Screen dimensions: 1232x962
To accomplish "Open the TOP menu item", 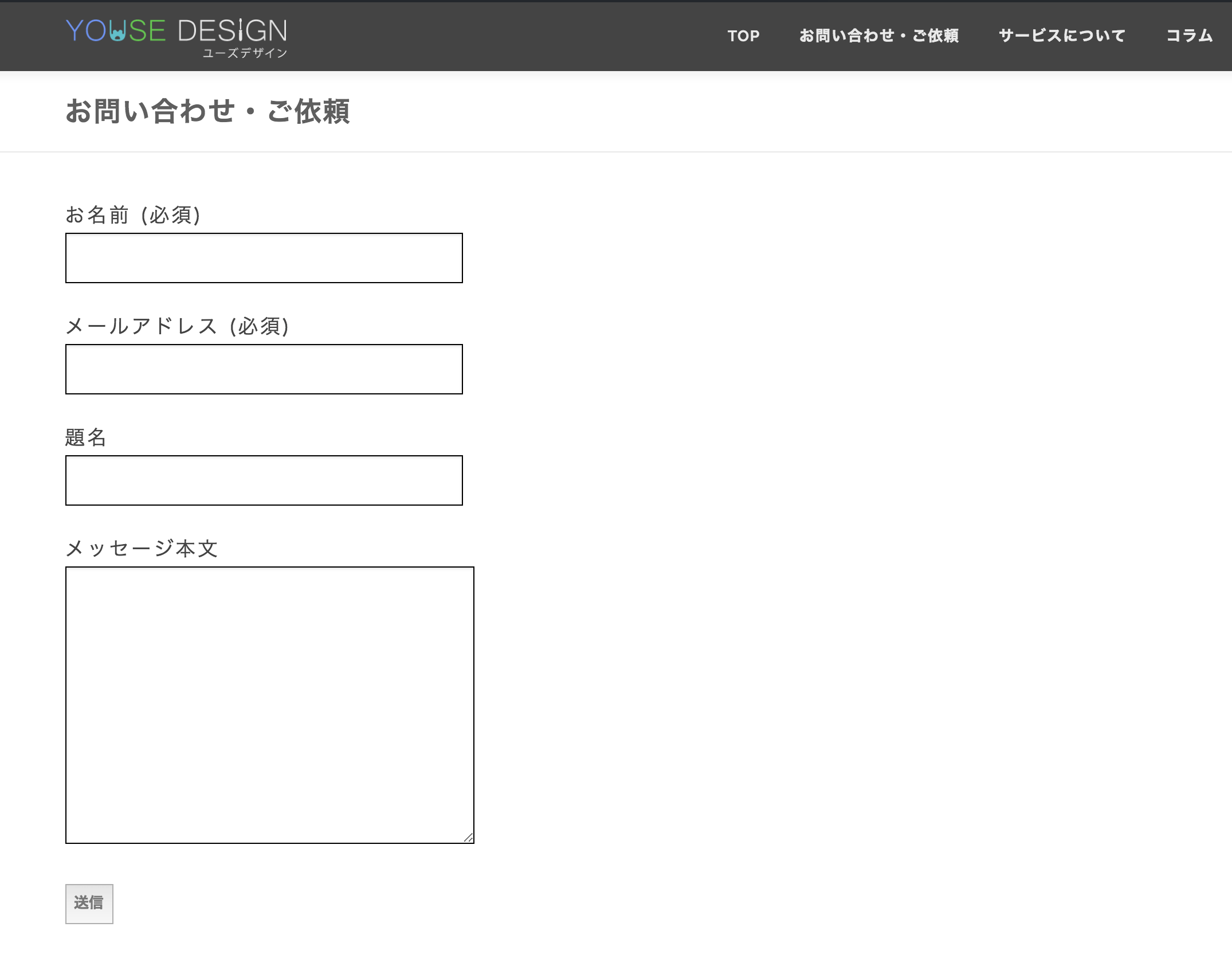I will coord(743,36).
